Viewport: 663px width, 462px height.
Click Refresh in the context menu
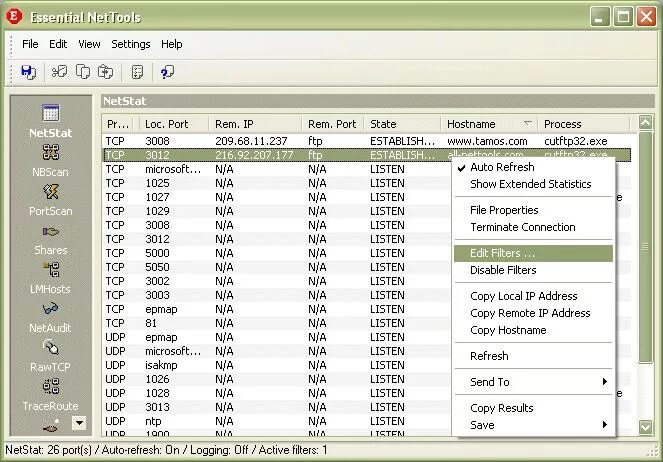point(534,356)
